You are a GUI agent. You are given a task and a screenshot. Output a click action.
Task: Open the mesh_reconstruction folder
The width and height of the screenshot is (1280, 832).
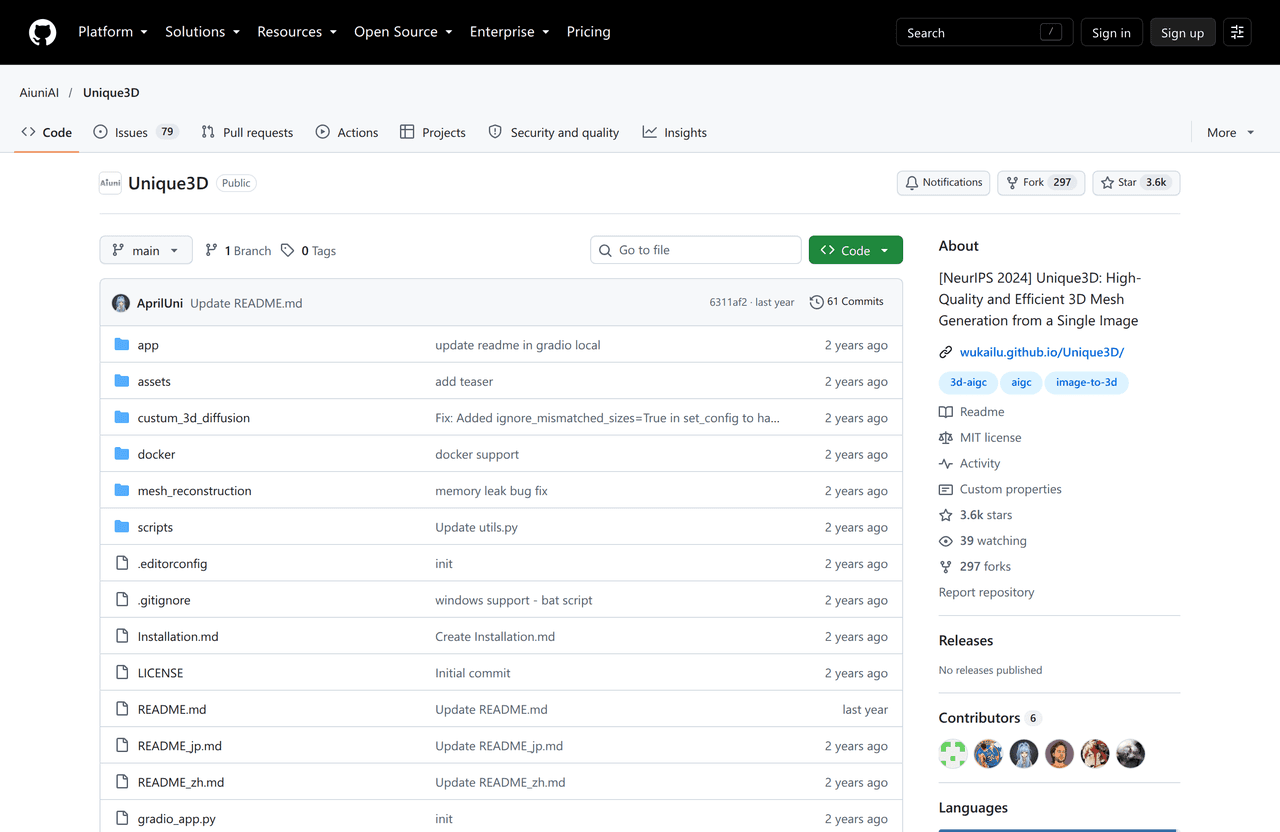(x=194, y=491)
